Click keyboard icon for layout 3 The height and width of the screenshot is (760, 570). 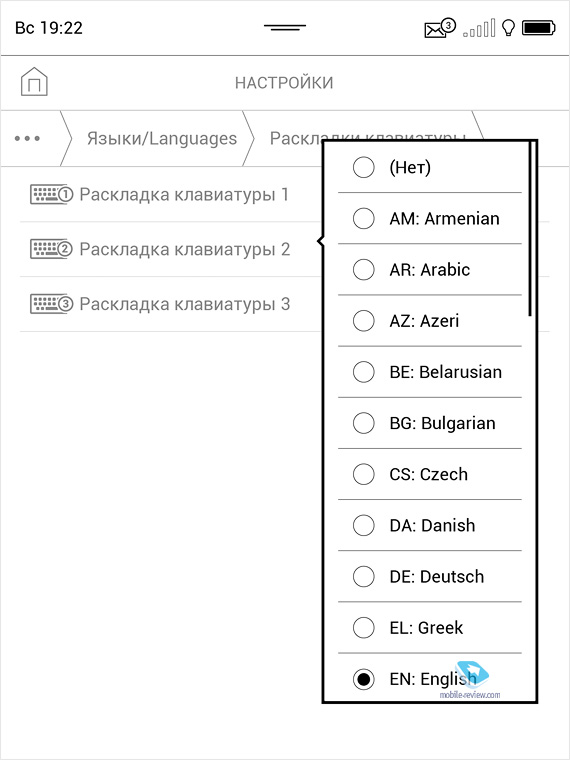click(x=51, y=304)
